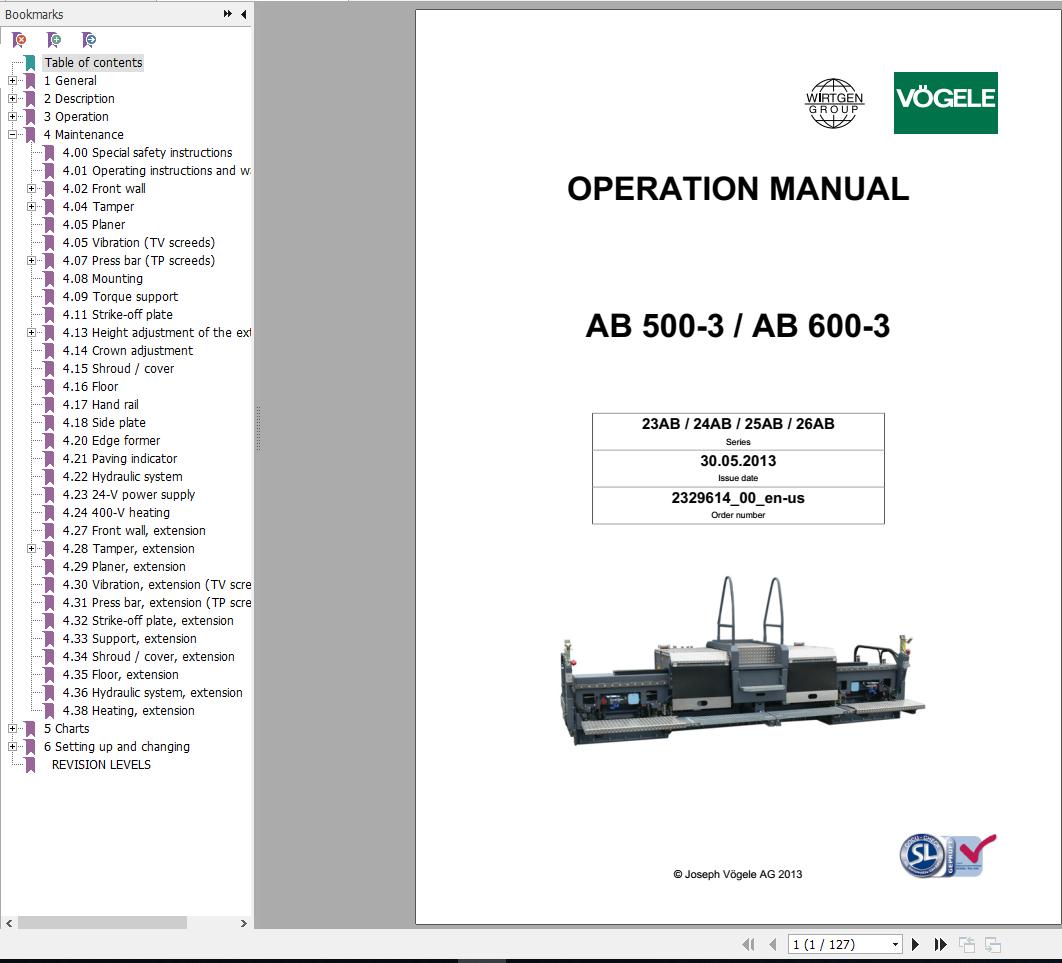This screenshot has height=963, width=1062.
Task: Select the REVISION LEVELS bookmark
Action: [x=101, y=765]
